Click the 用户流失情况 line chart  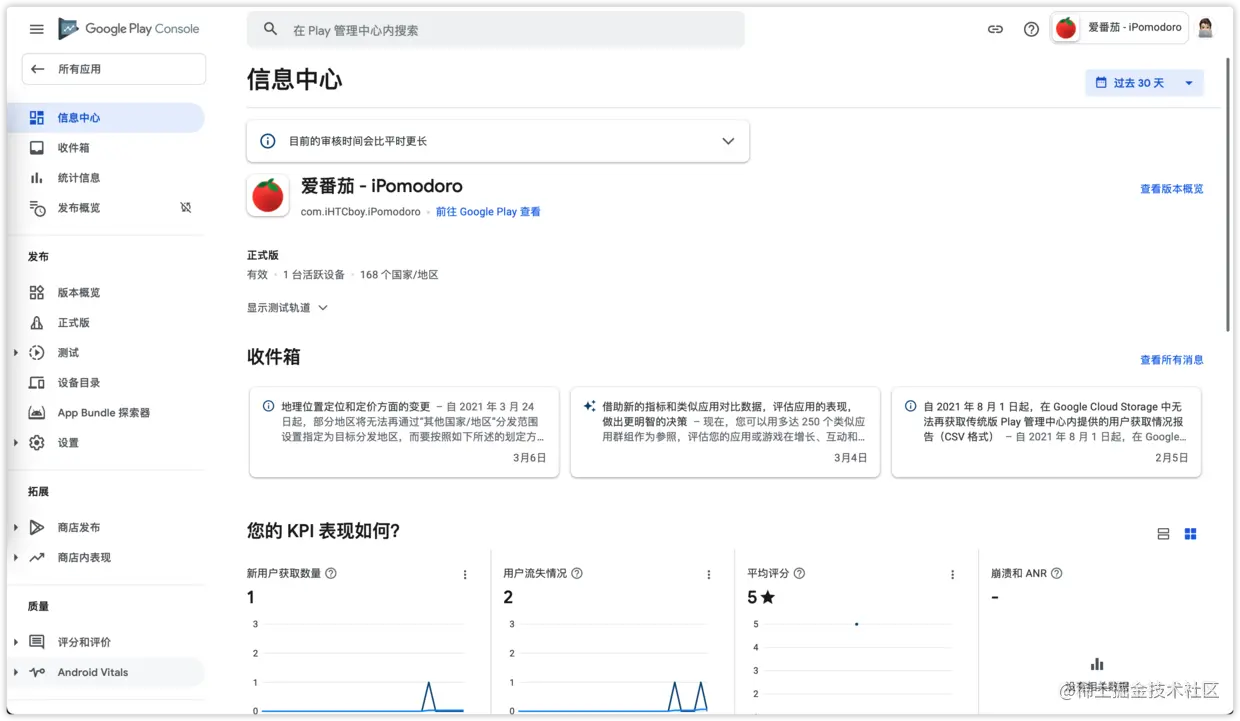[605, 666]
